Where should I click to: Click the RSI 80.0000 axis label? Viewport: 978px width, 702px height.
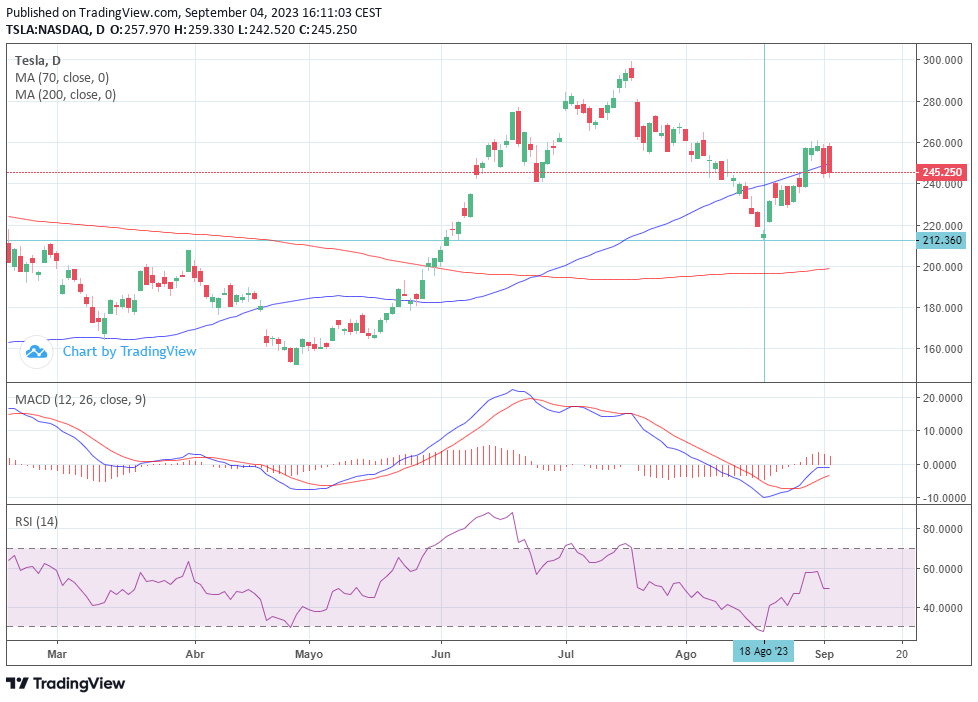click(944, 529)
